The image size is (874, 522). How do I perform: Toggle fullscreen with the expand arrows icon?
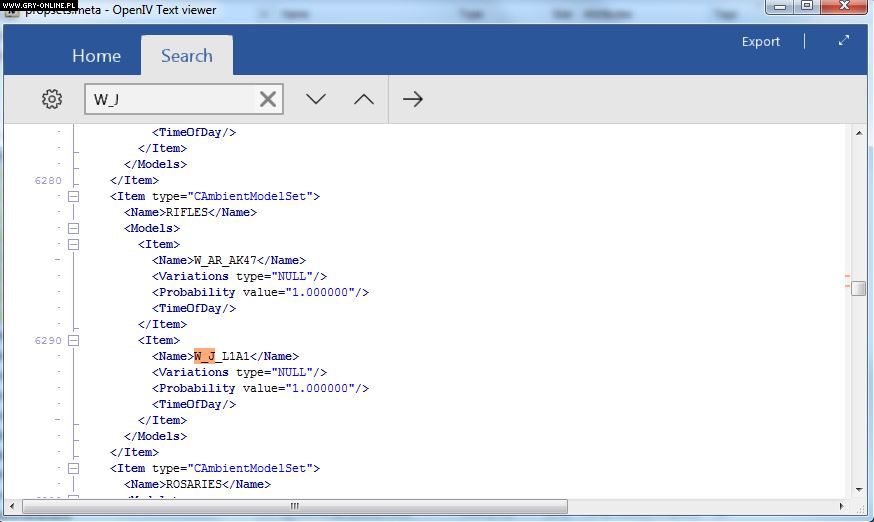844,41
